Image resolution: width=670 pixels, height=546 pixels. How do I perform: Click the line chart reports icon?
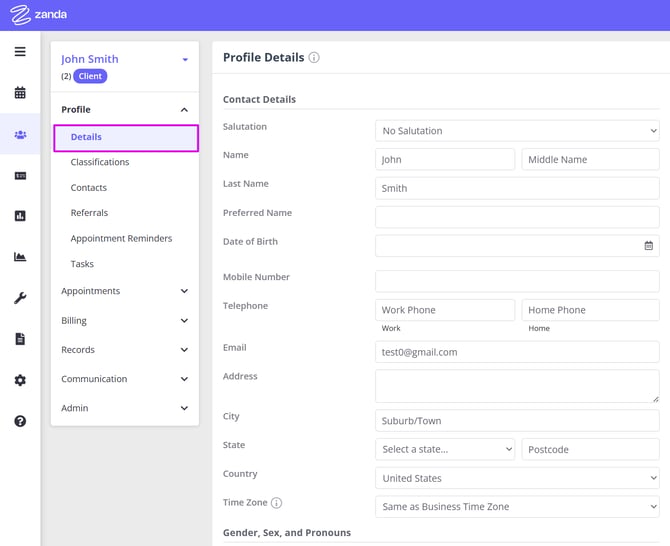(20, 257)
